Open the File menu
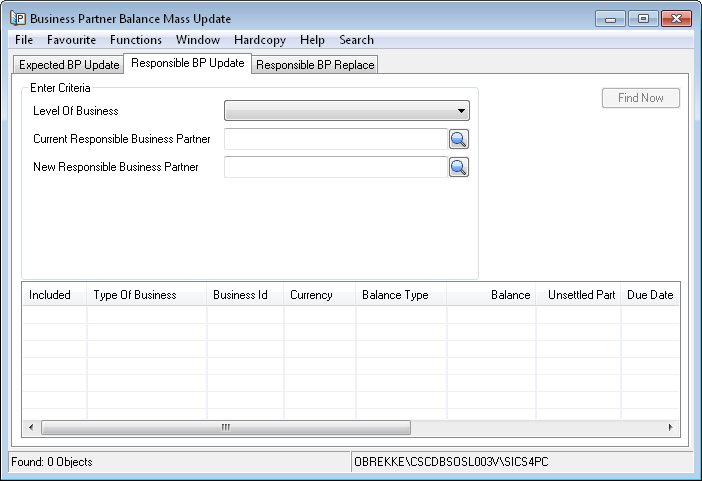Image resolution: width=702 pixels, height=481 pixels. coord(24,40)
